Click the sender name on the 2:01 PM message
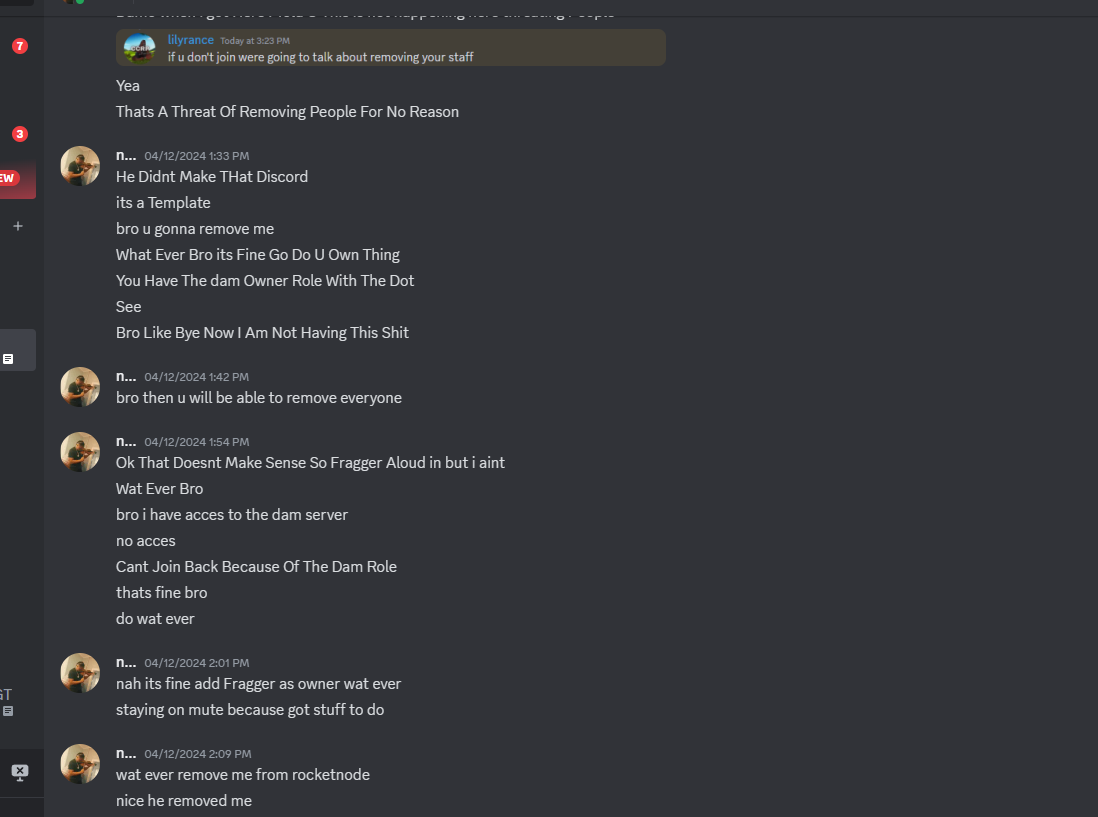 click(x=126, y=662)
